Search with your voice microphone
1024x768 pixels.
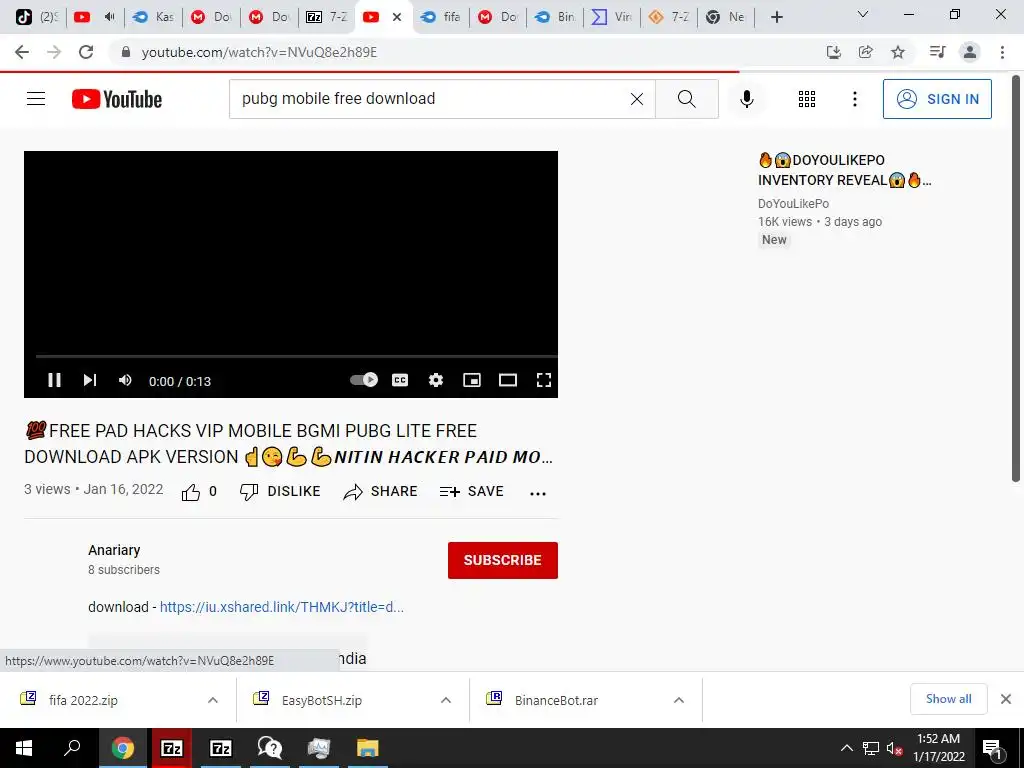pyautogui.click(x=746, y=99)
